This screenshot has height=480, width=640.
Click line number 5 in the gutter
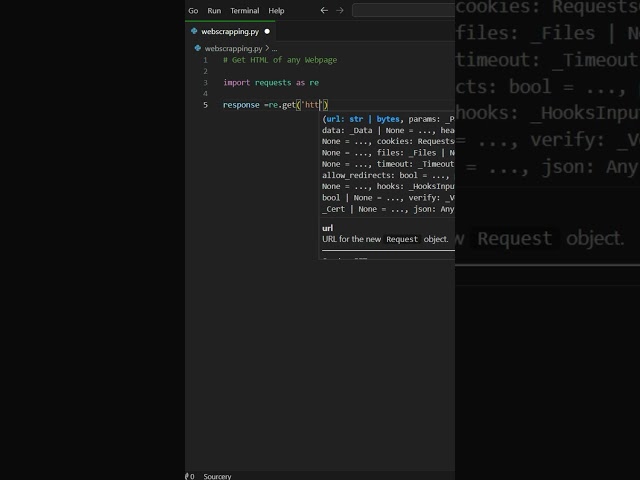pyautogui.click(x=205, y=105)
